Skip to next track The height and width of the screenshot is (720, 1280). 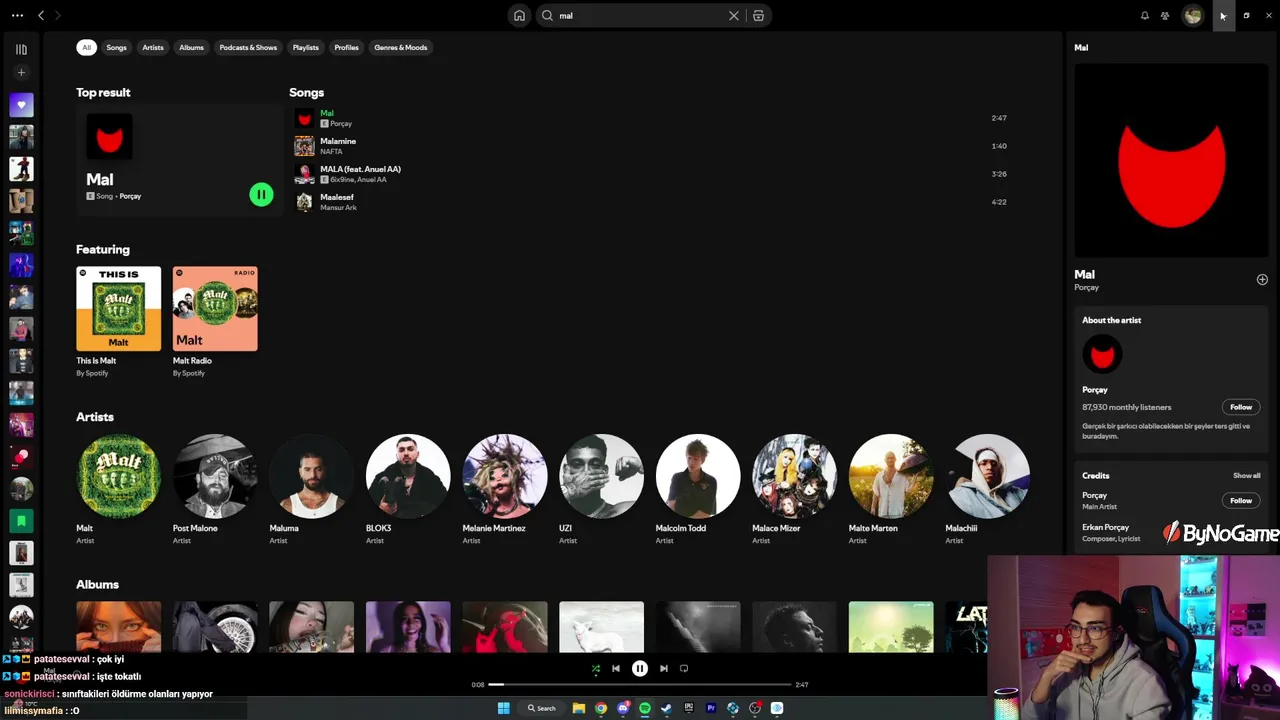click(664, 668)
